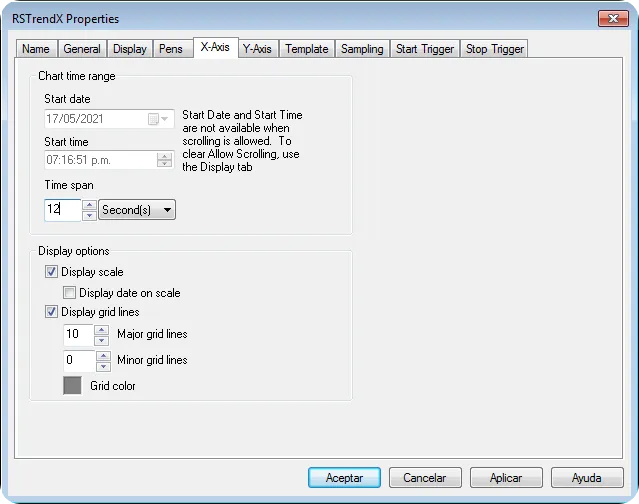Toggle the Display scale checkbox
Screen dimensions: 639x504
(51, 272)
